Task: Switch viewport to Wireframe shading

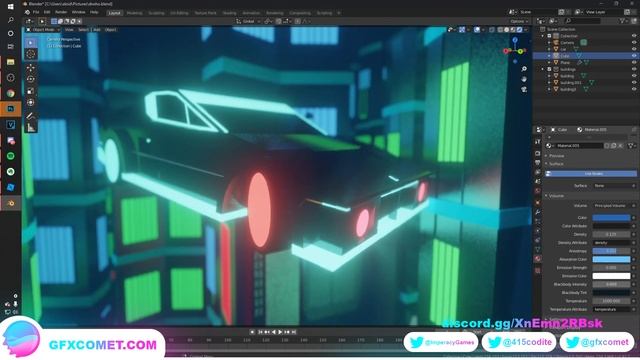Action: point(500,30)
